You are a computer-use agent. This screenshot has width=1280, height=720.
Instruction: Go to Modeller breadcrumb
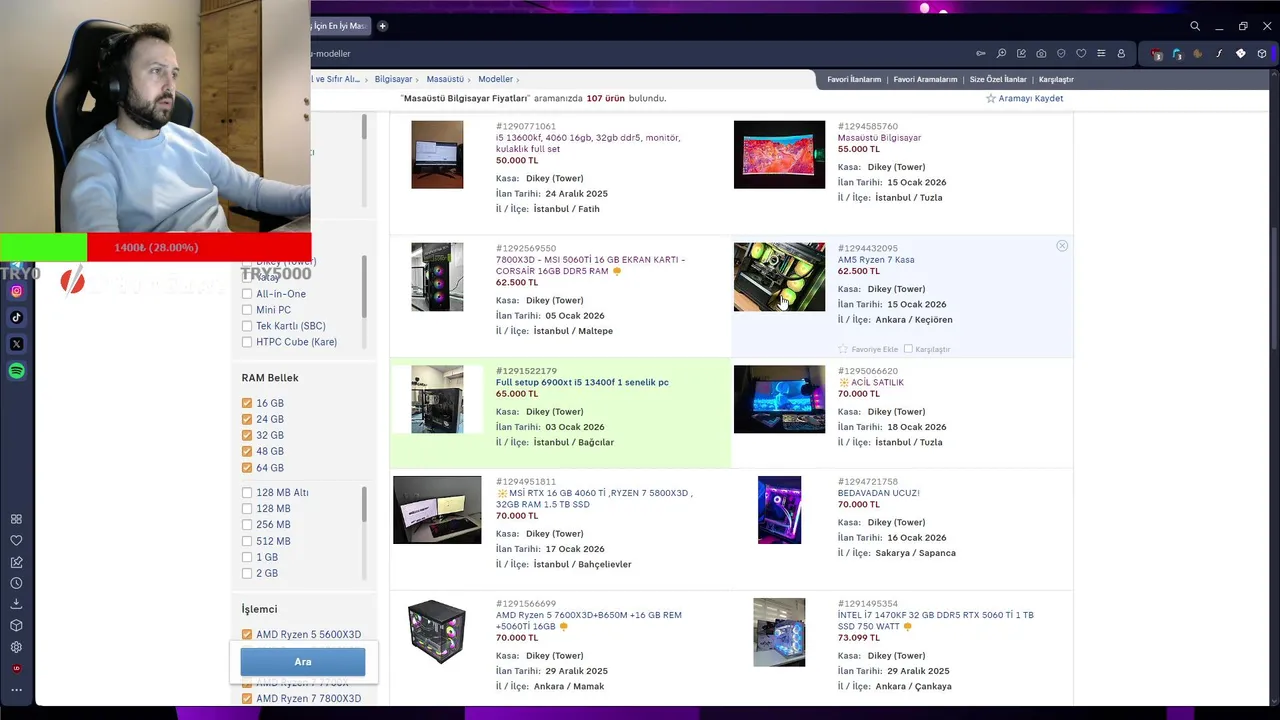click(x=495, y=79)
